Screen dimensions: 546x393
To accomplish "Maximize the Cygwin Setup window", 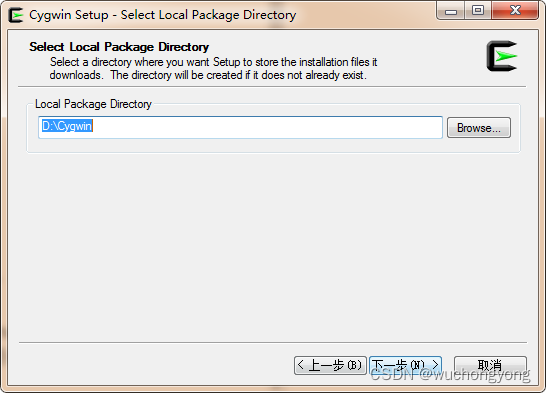I will [x=478, y=11].
